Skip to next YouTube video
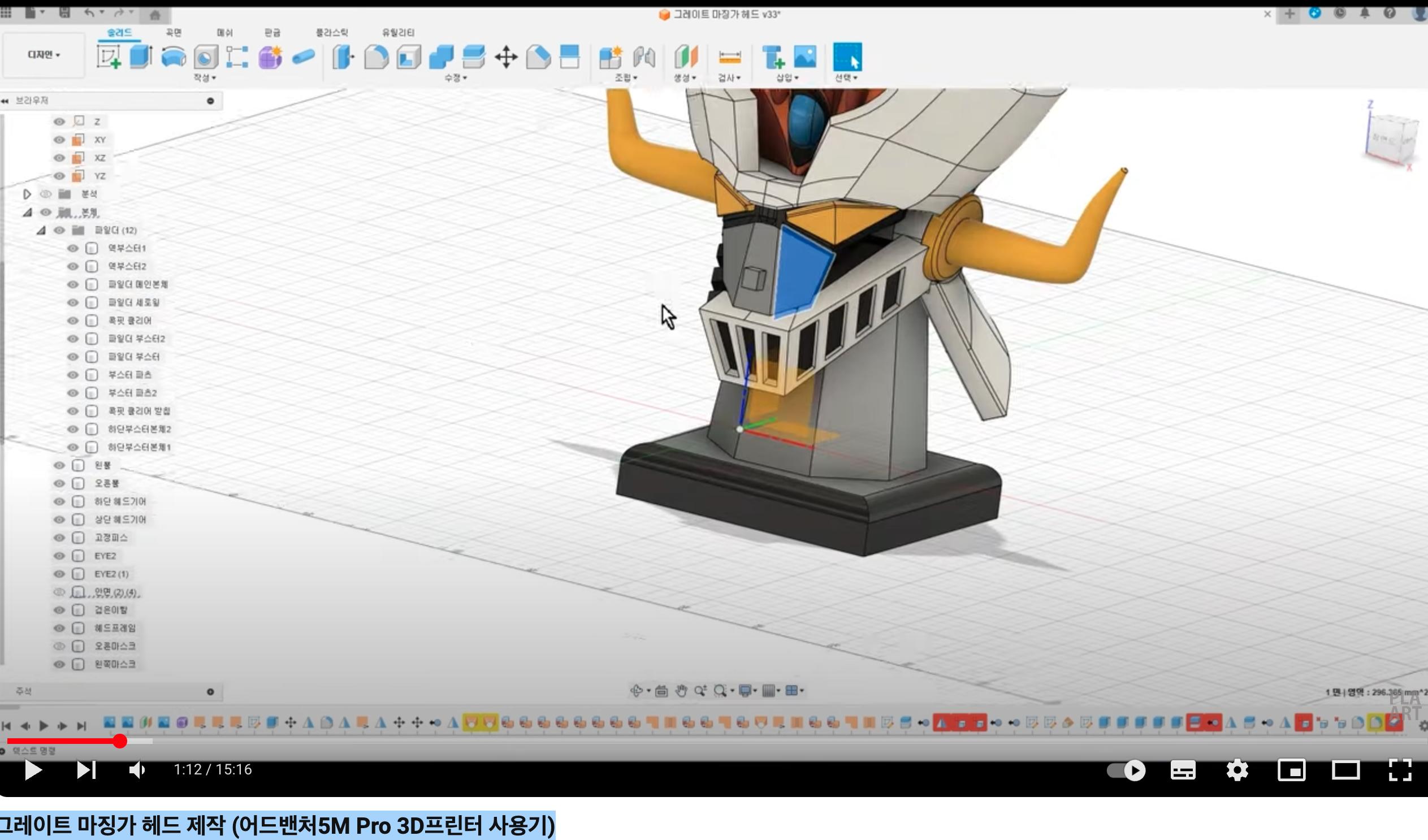Screen dimensions: 1428x840 pos(86,770)
